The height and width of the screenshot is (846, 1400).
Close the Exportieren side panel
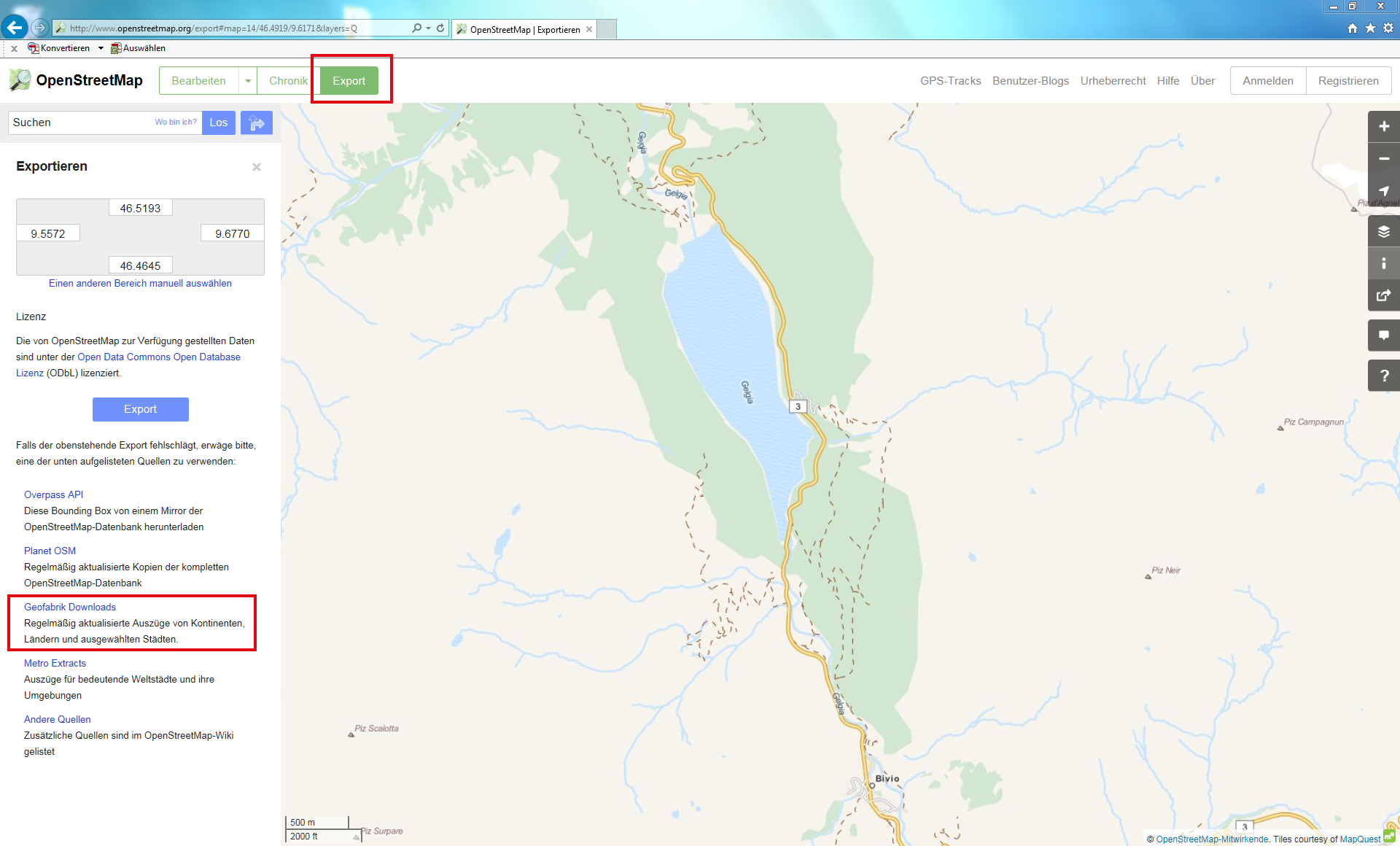[257, 167]
